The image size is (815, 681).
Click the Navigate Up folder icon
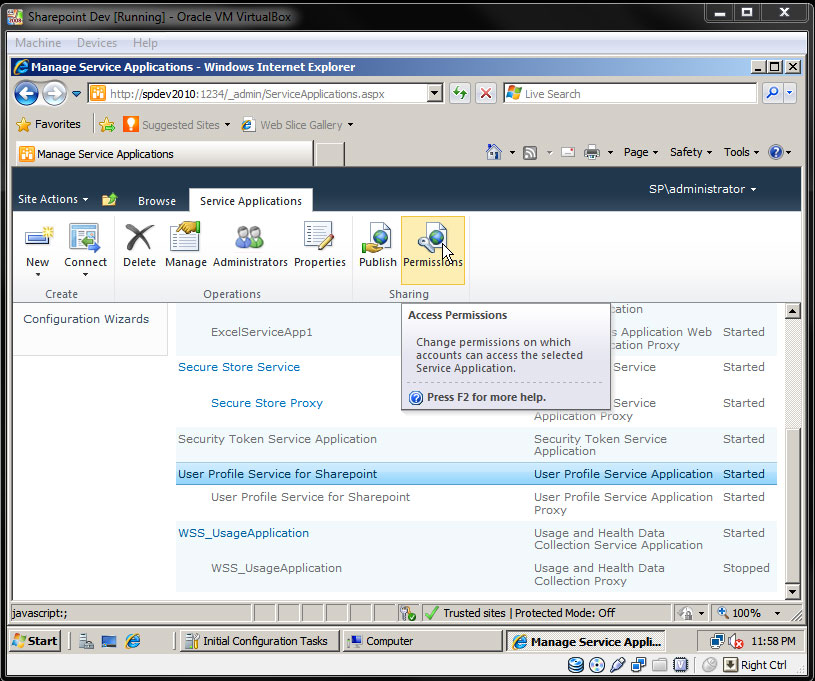click(x=110, y=200)
